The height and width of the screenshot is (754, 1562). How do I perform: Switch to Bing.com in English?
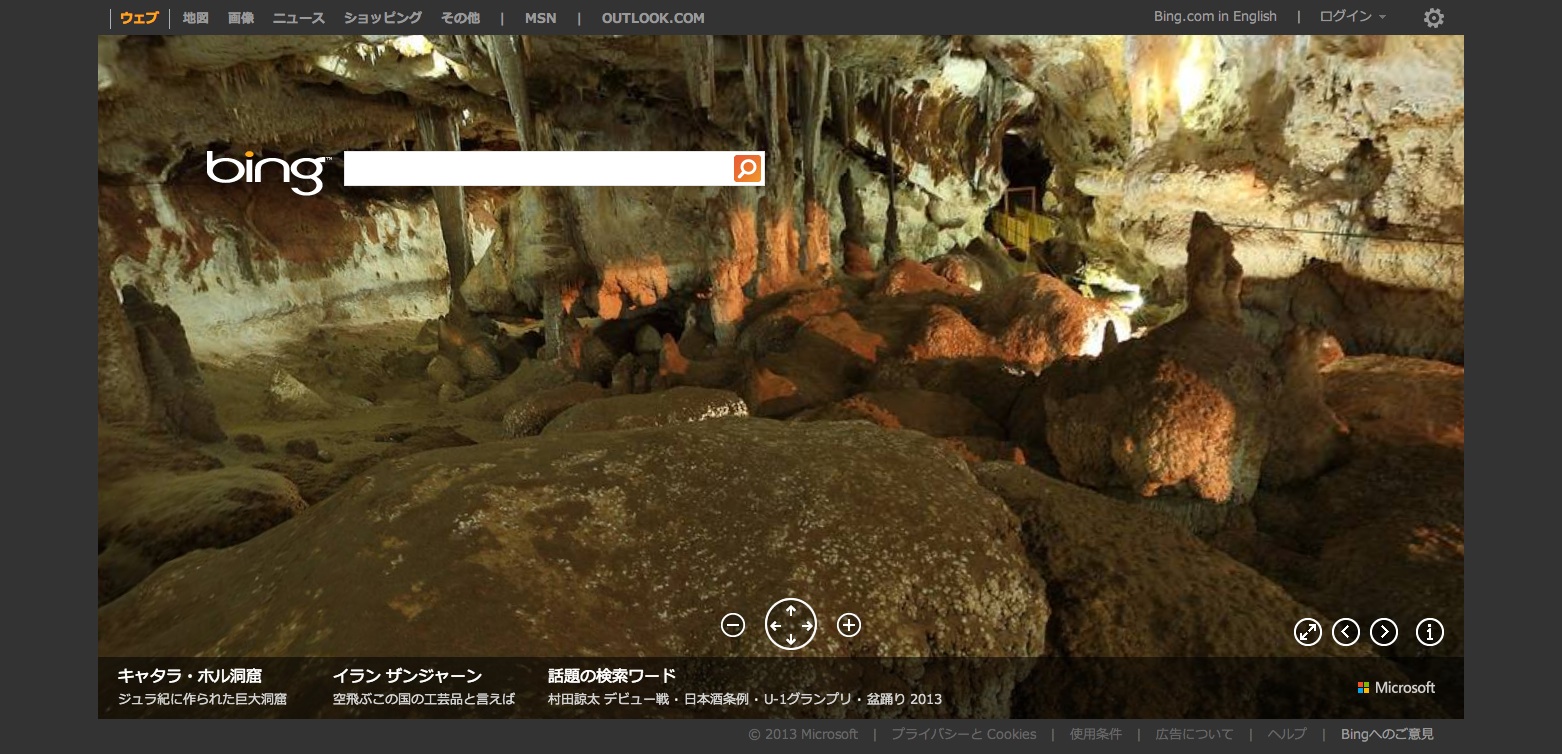1215,17
